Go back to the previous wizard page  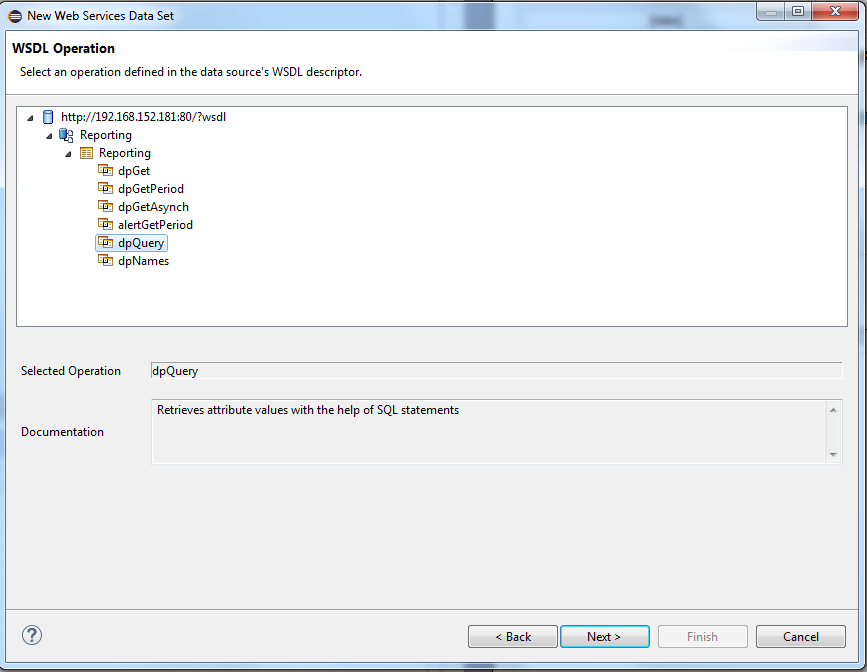click(513, 637)
